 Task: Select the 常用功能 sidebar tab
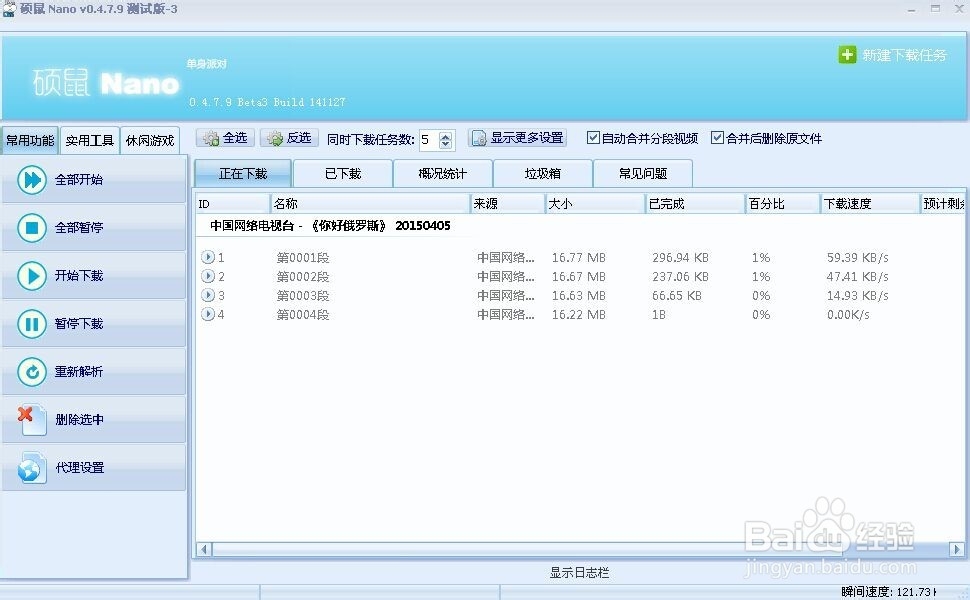30,140
